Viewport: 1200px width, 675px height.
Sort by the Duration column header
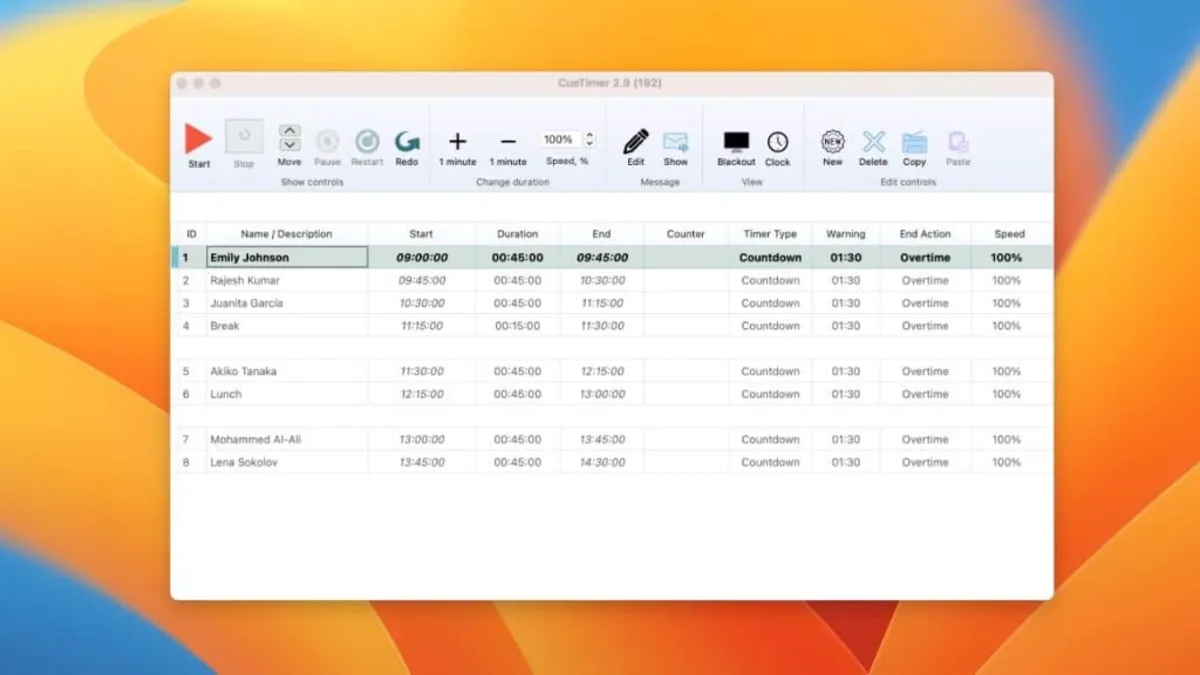click(x=518, y=233)
